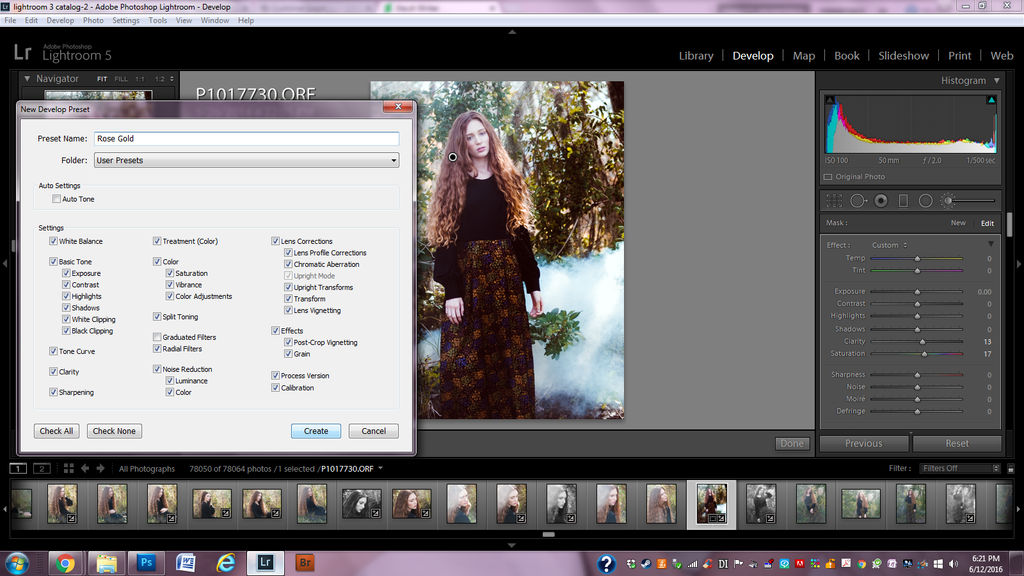Go forward with right arrow icon
This screenshot has width=1024, height=576.
point(101,468)
